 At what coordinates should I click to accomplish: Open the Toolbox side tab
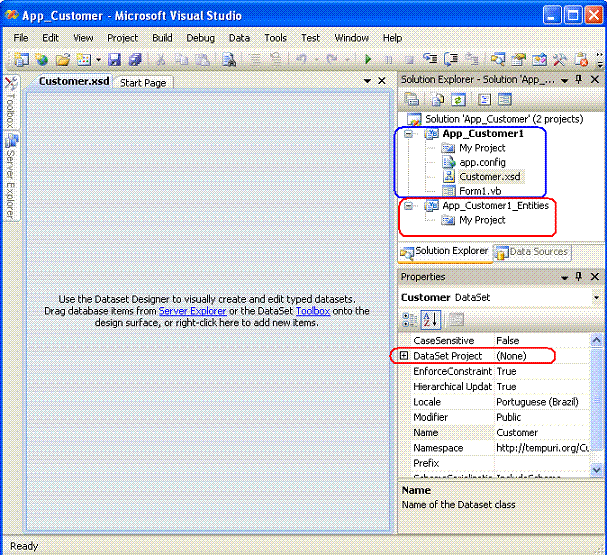point(11,102)
